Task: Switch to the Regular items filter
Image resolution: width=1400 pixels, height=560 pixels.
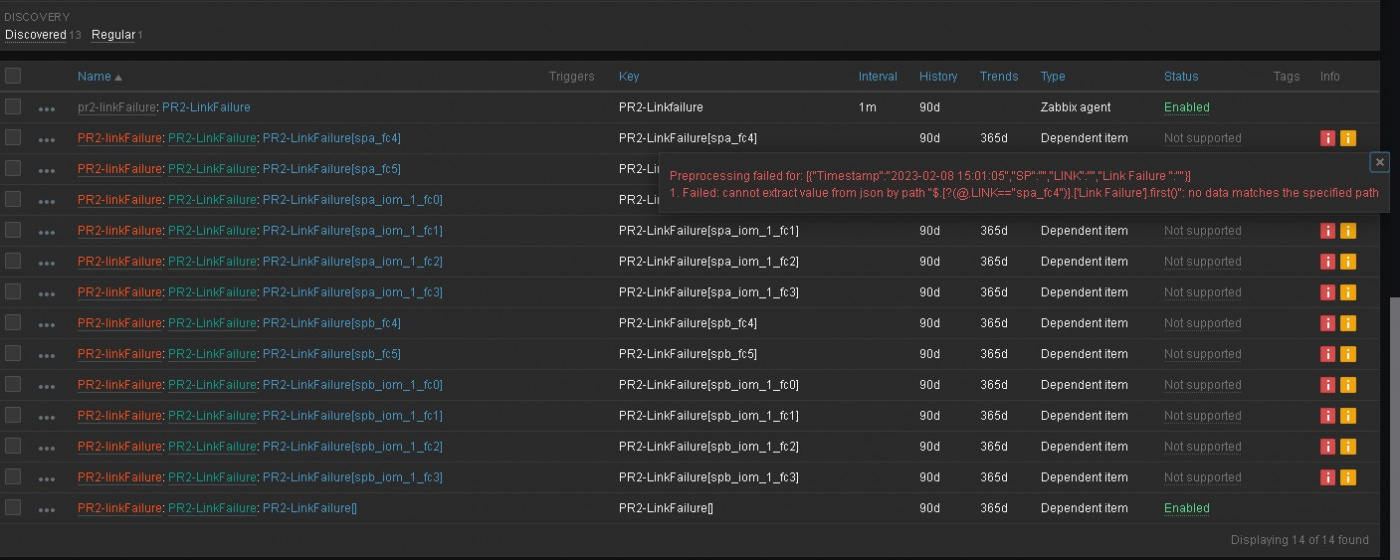Action: [x=113, y=35]
